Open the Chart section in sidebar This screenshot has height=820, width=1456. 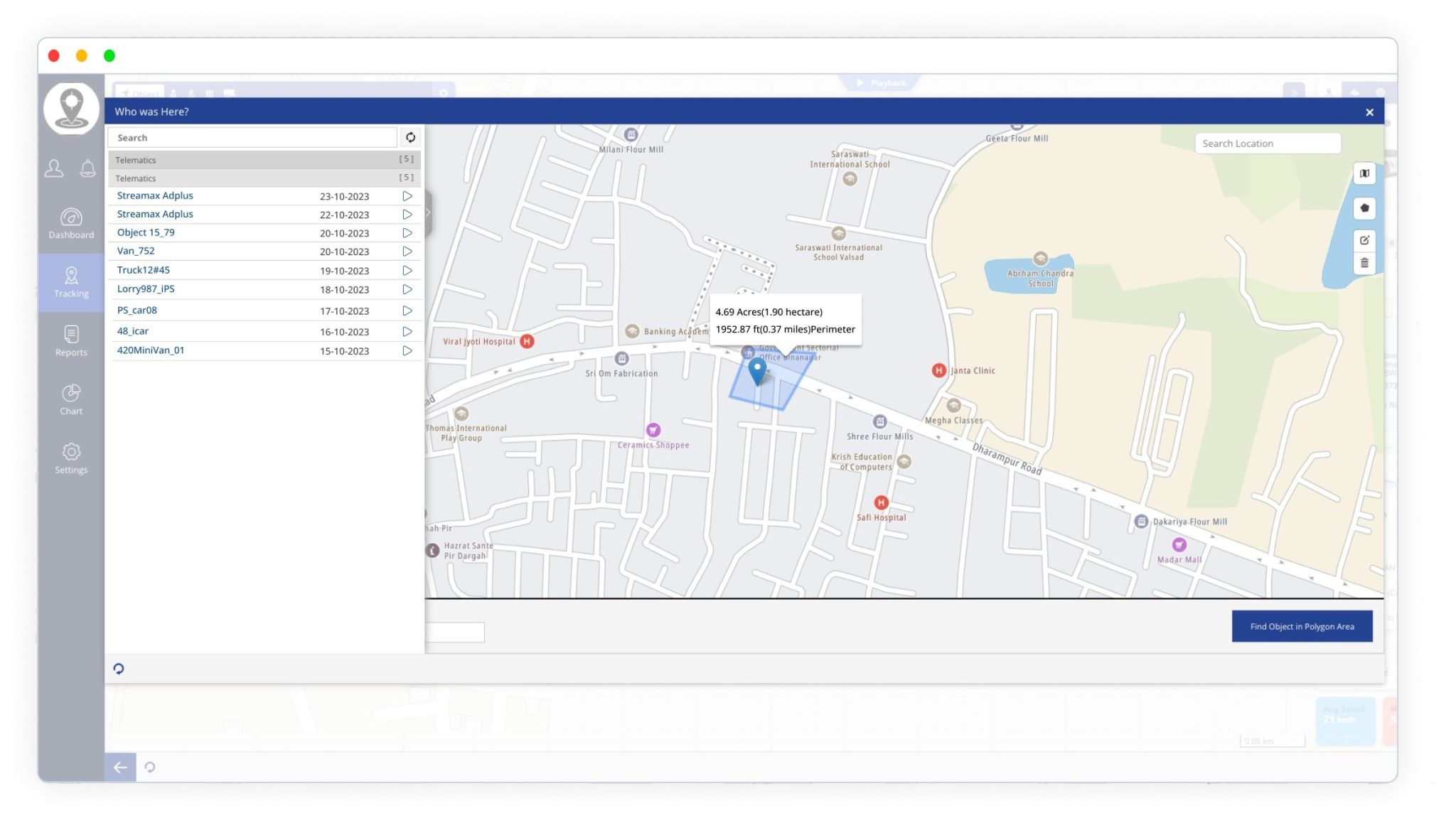tap(71, 399)
